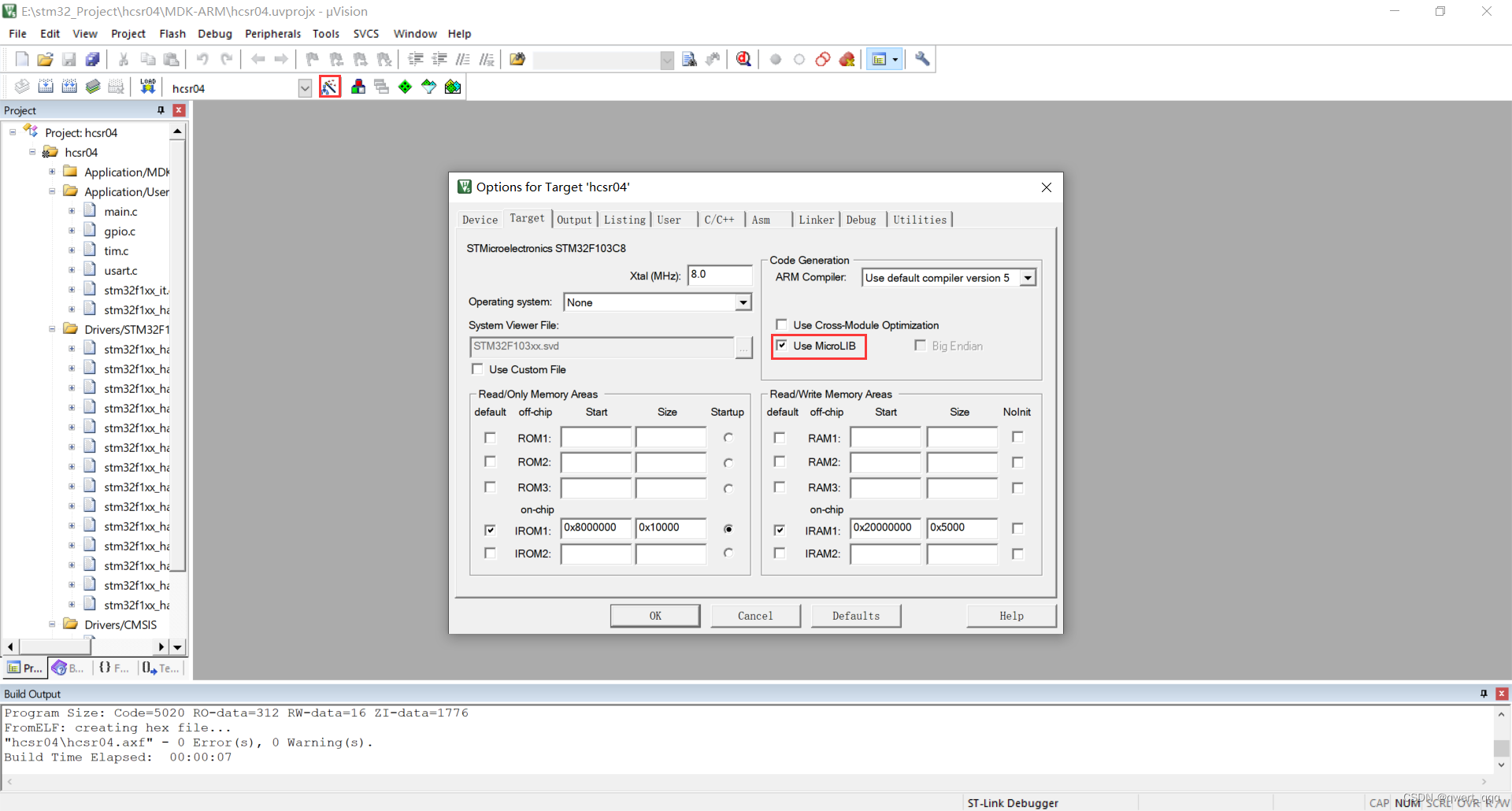Screen dimensions: 1512x811
Task: Click the Save All icon
Action: tap(93, 59)
